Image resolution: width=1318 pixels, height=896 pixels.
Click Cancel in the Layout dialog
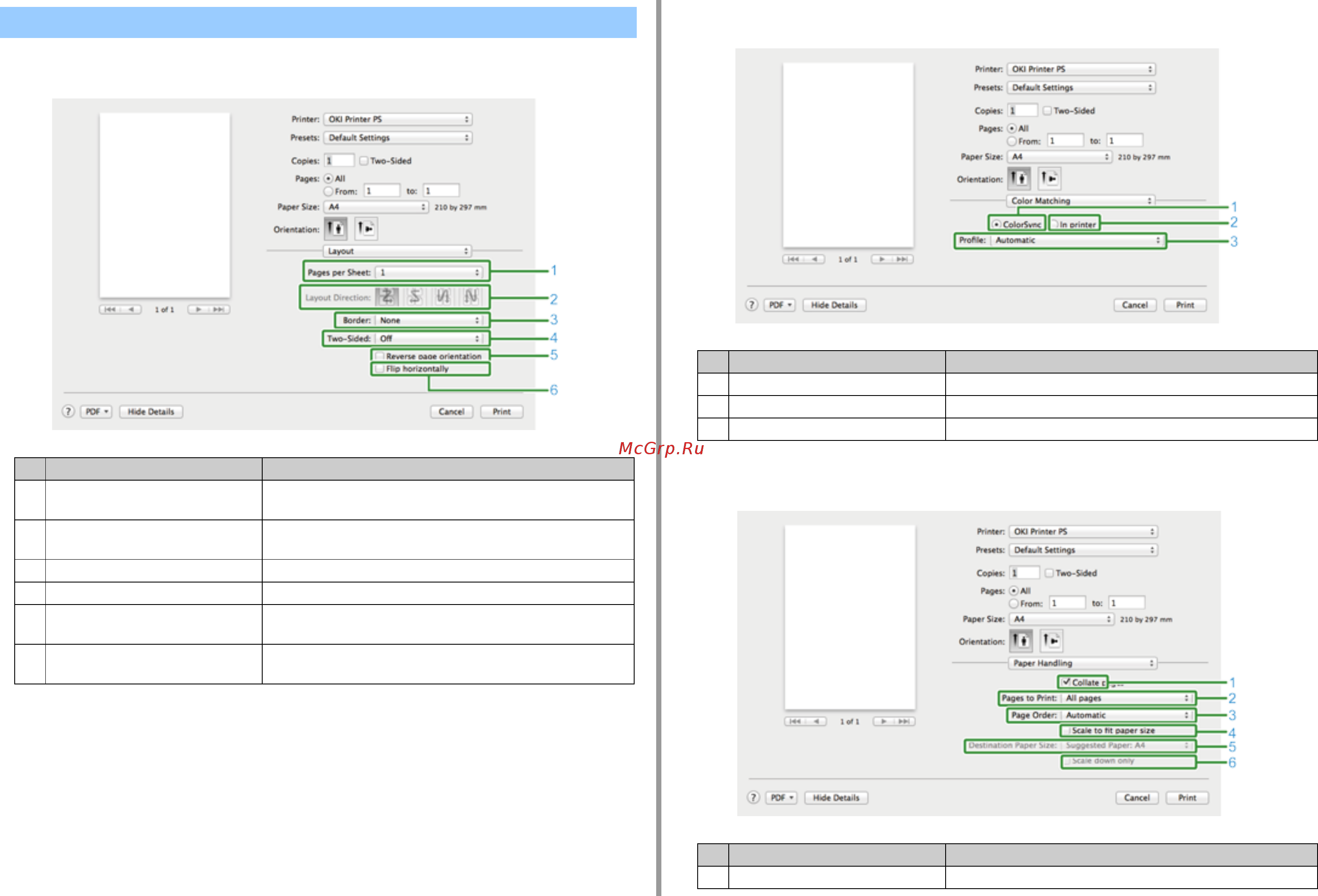tap(451, 412)
